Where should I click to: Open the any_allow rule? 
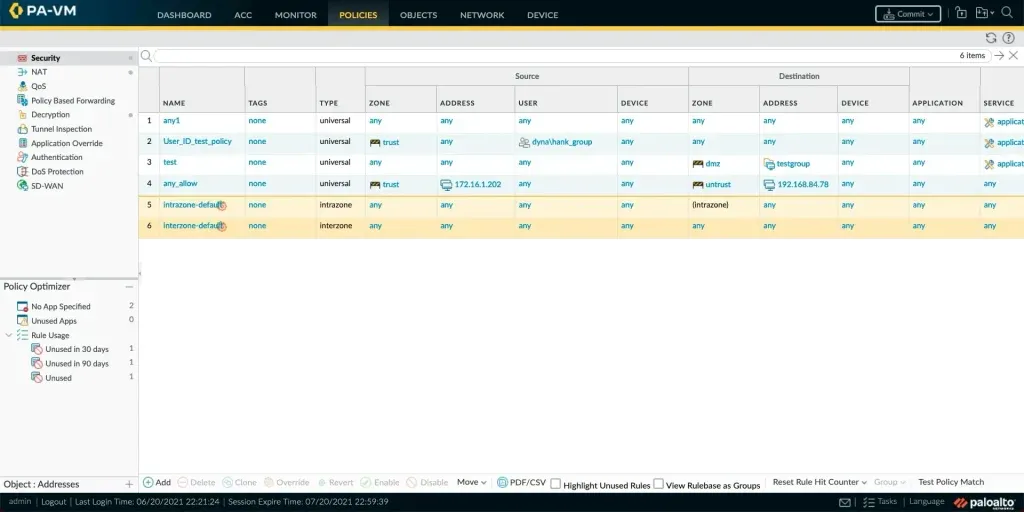point(180,184)
